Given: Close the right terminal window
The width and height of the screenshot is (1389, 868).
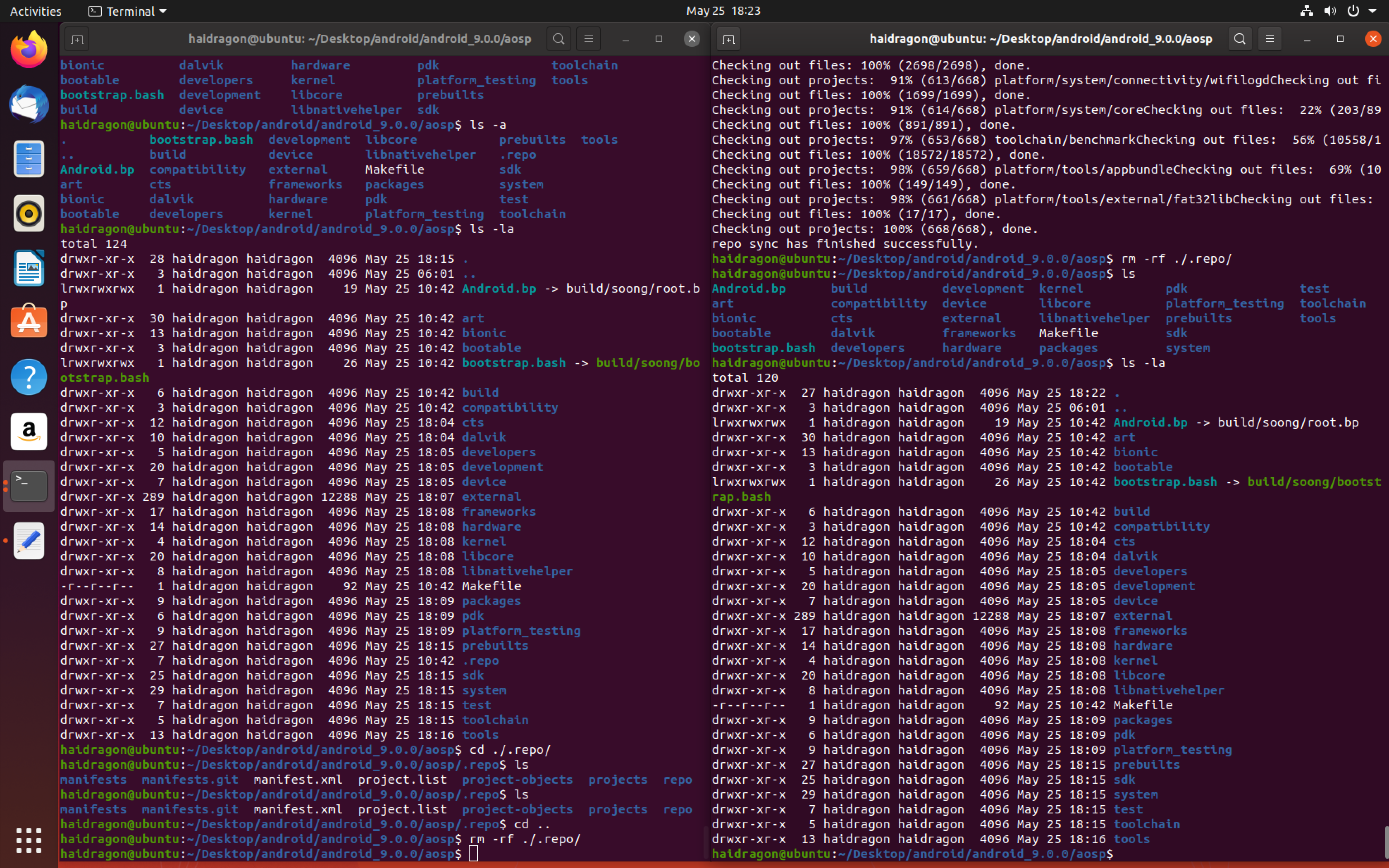Looking at the screenshot, I should click(x=1373, y=39).
